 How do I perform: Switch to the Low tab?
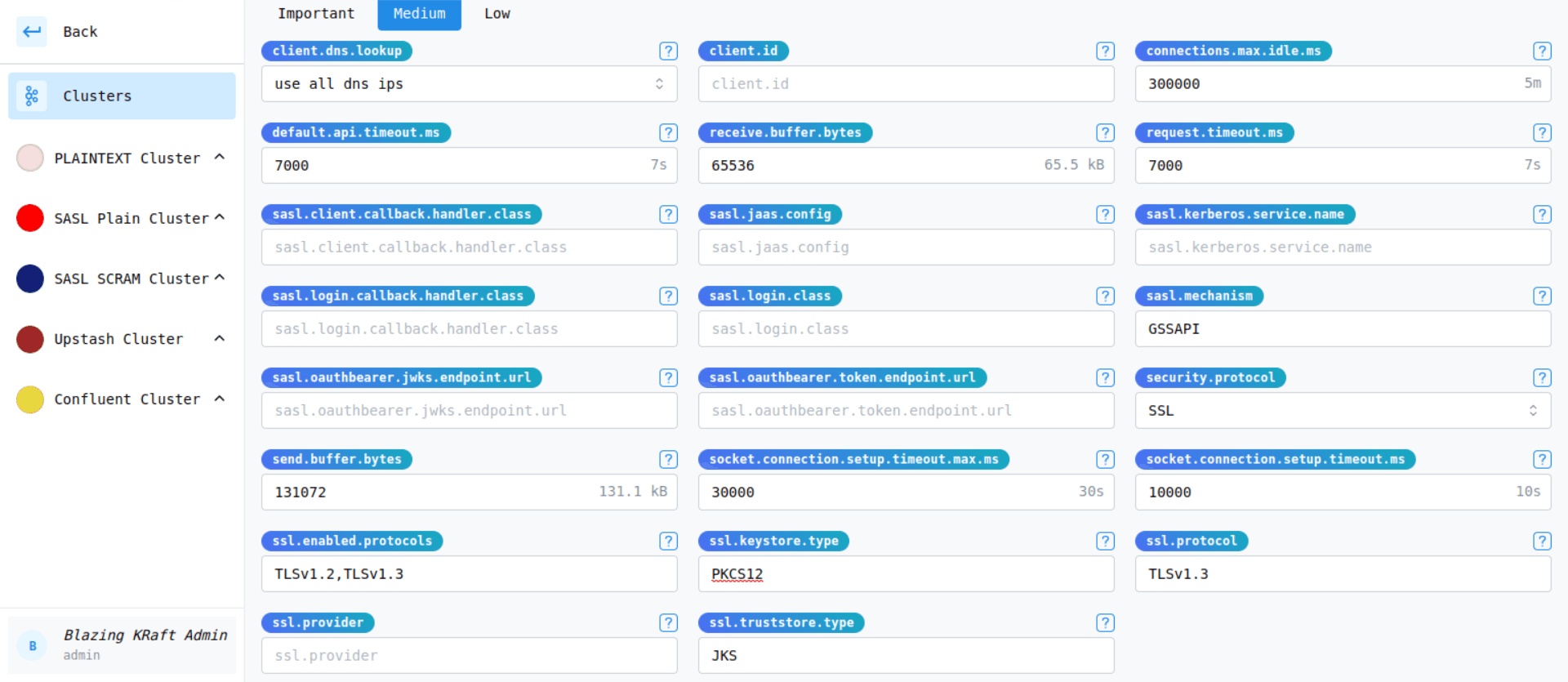coord(497,14)
